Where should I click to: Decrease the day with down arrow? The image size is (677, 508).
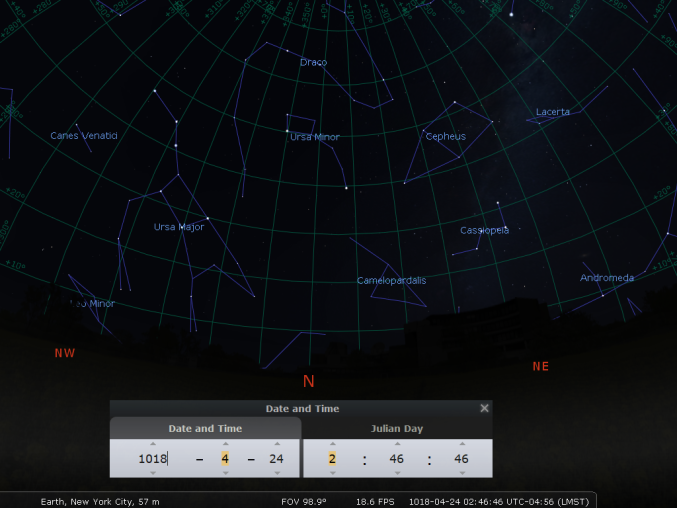[x=277, y=473]
